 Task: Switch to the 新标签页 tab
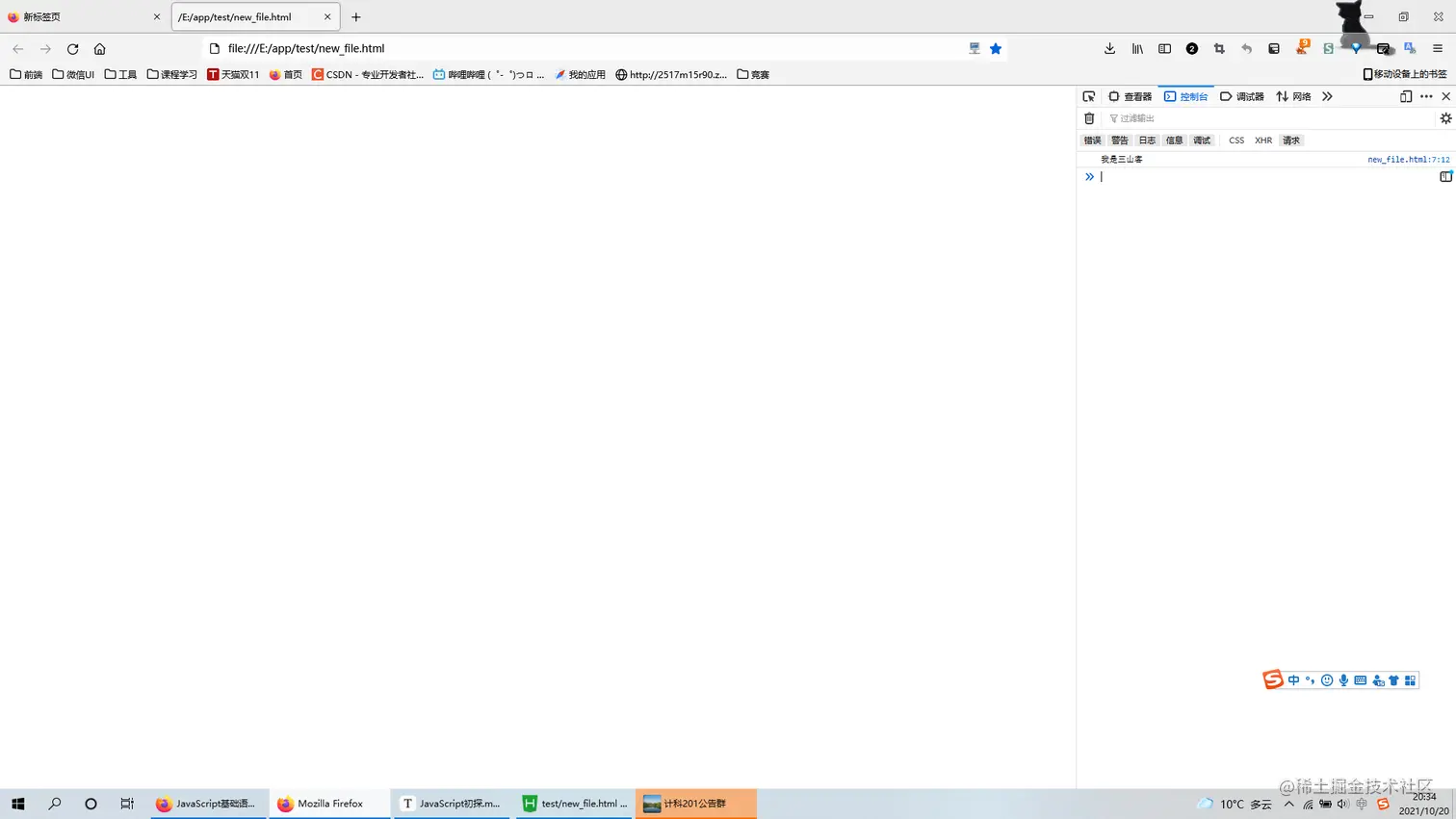coord(85,17)
